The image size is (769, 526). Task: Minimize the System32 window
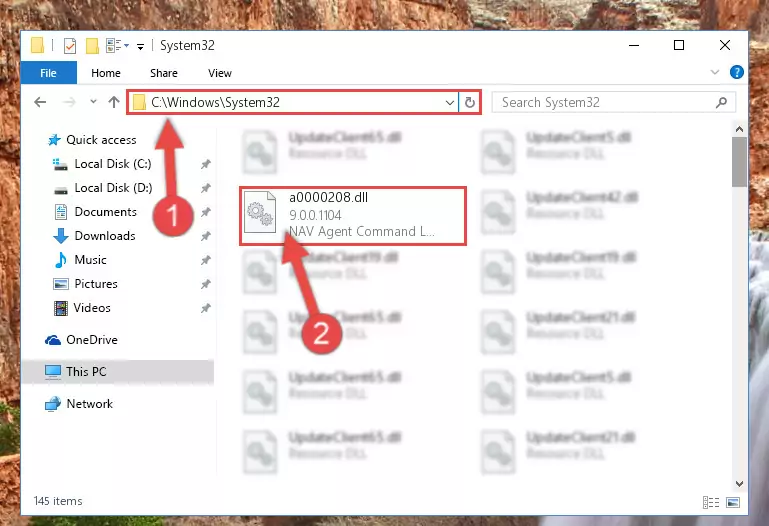click(634, 46)
